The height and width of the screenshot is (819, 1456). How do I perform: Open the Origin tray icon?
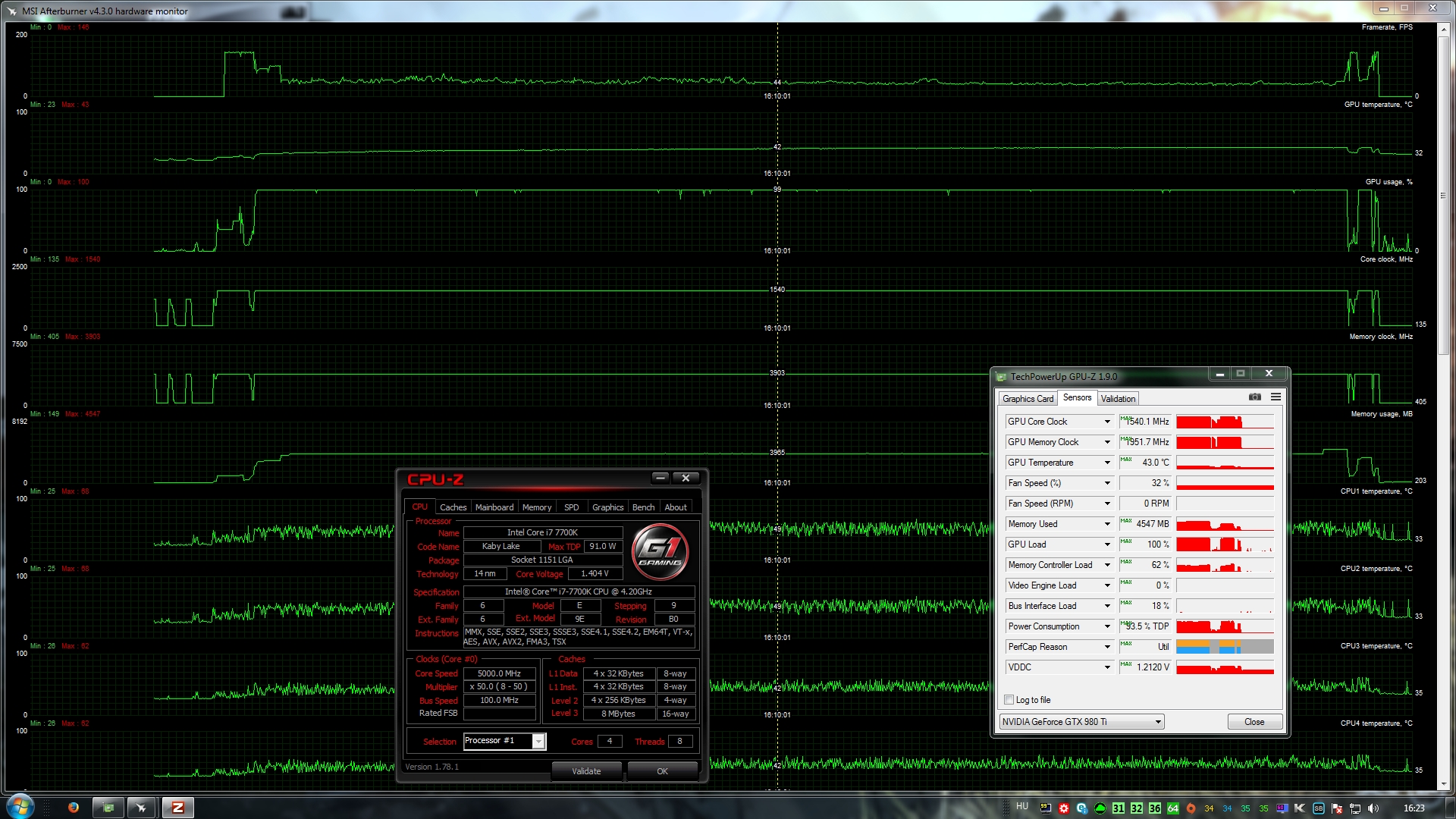point(1191,808)
